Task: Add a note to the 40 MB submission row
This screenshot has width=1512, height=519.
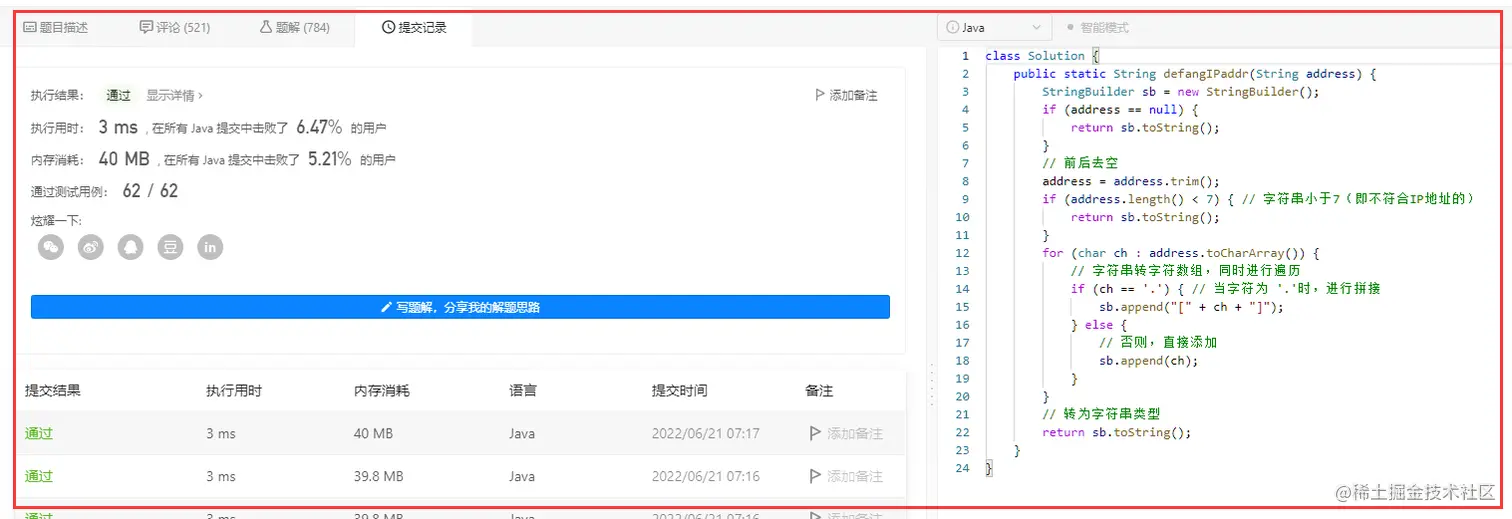Action: click(845, 434)
